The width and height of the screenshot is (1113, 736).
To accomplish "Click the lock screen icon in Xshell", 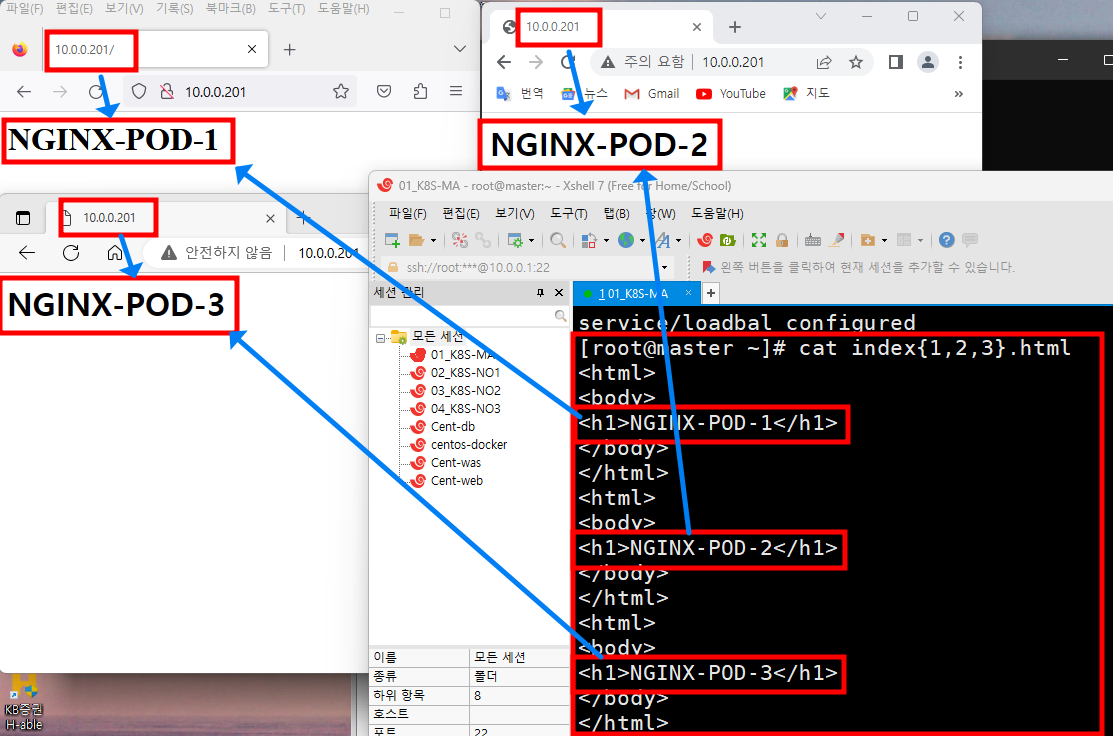I will [782, 241].
